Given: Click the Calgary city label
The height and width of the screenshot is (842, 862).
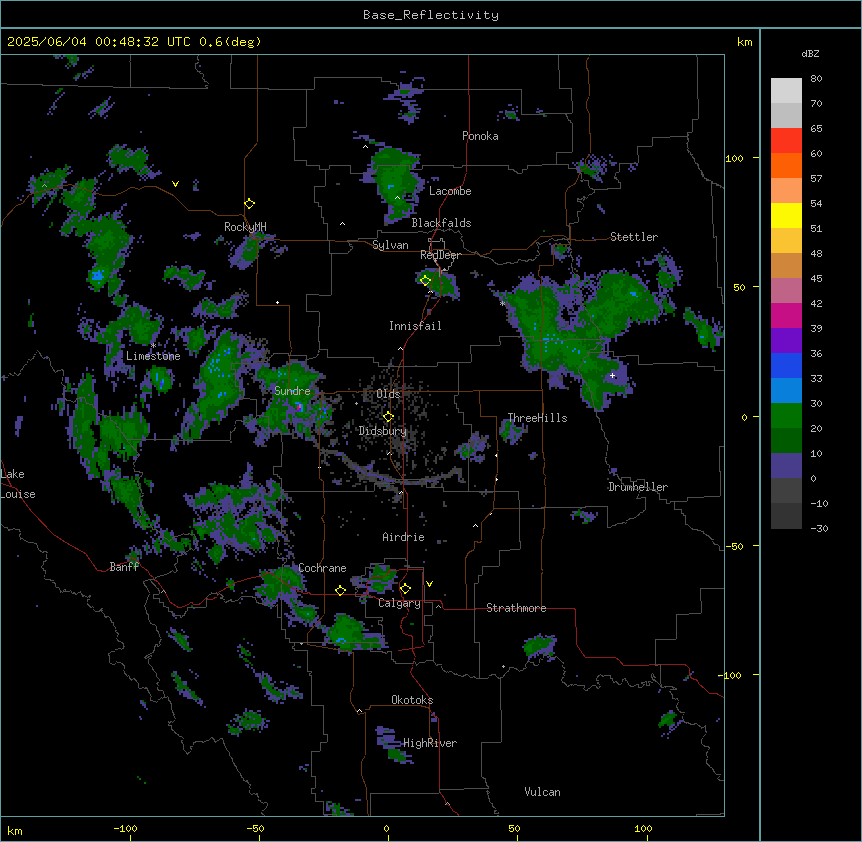Looking at the screenshot, I should (399, 603).
